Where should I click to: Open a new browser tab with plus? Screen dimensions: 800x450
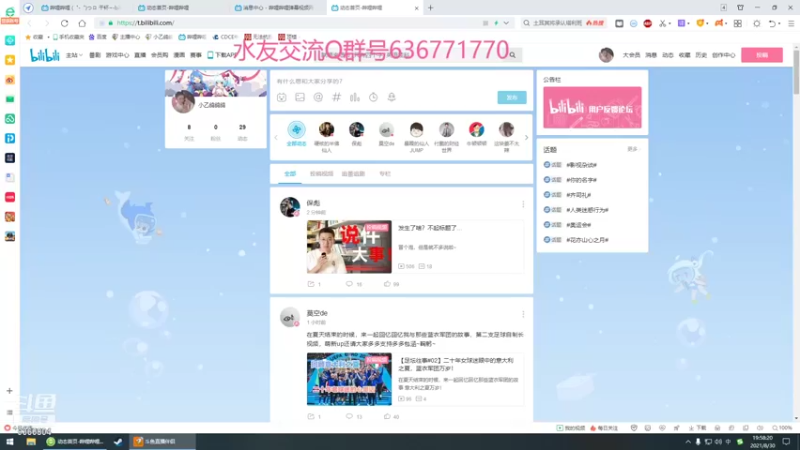point(431,8)
